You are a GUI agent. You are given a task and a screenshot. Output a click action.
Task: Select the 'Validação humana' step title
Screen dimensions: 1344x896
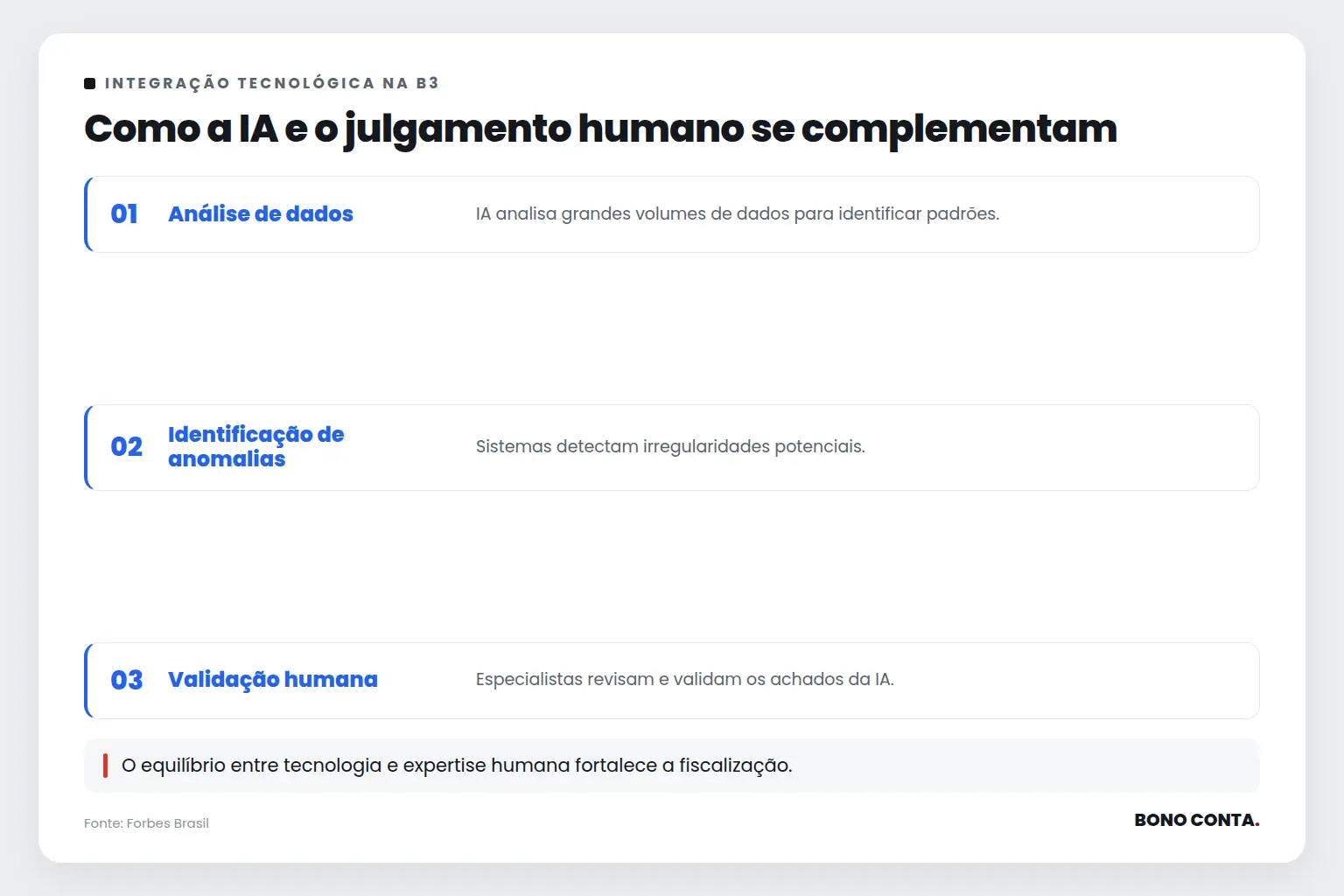(273, 680)
